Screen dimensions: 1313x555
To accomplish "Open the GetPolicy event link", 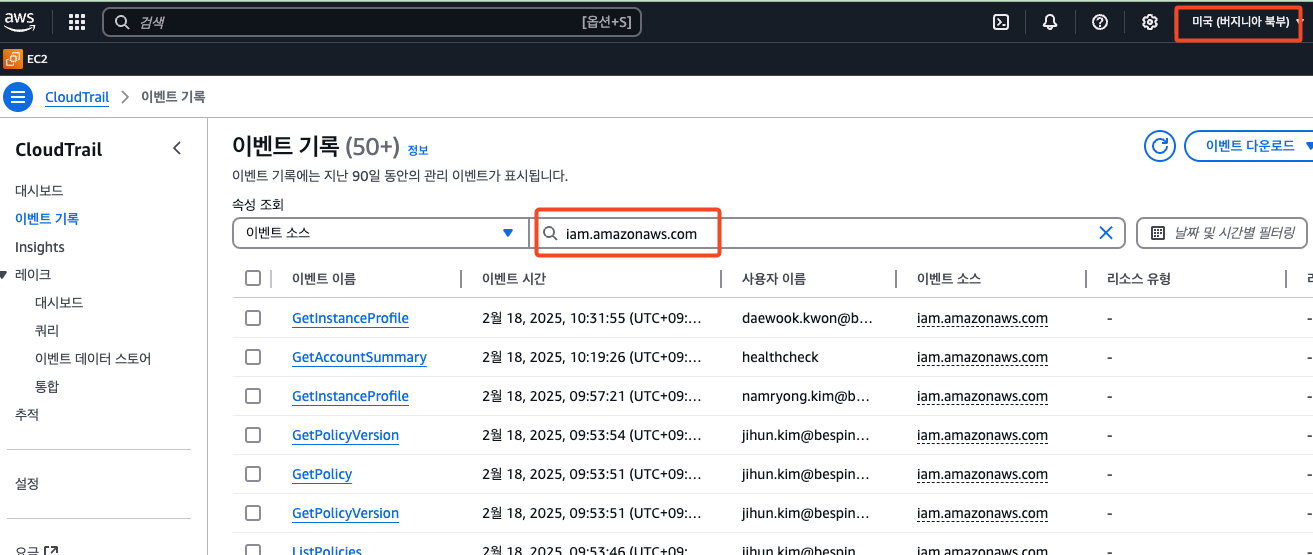I will click(322, 474).
